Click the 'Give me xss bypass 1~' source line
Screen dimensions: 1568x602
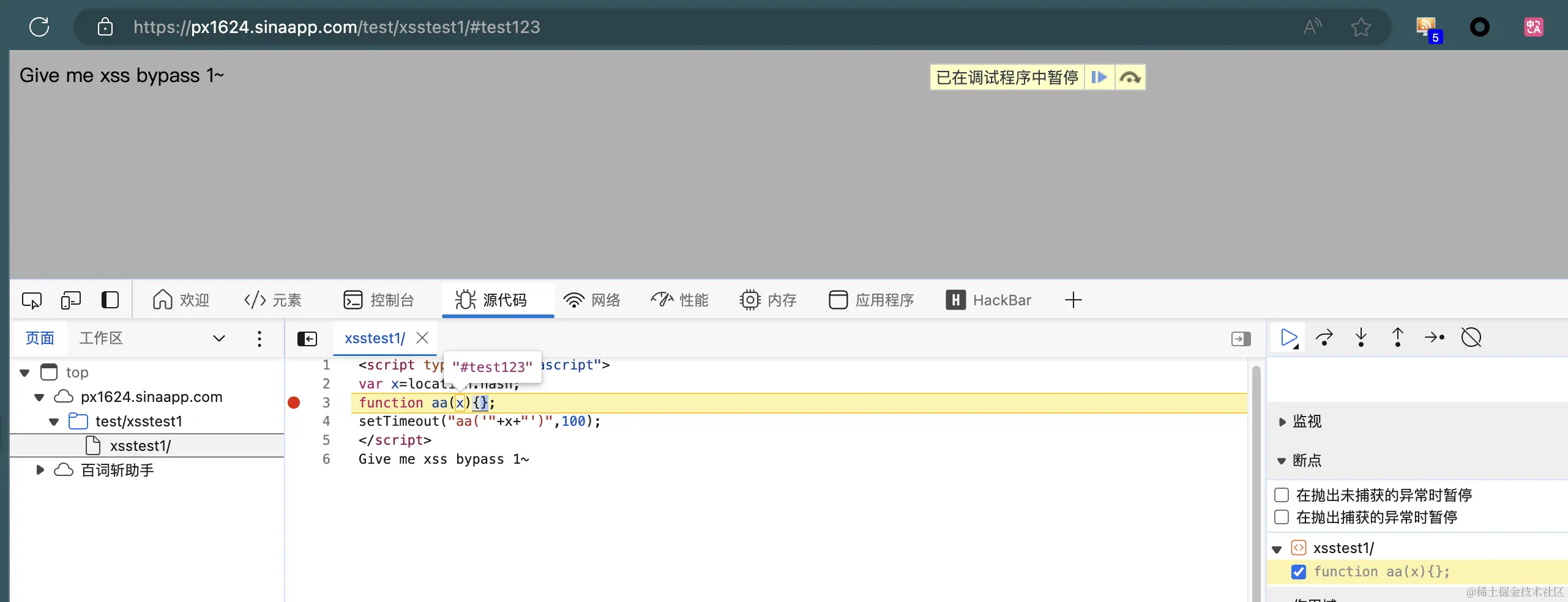(x=444, y=459)
